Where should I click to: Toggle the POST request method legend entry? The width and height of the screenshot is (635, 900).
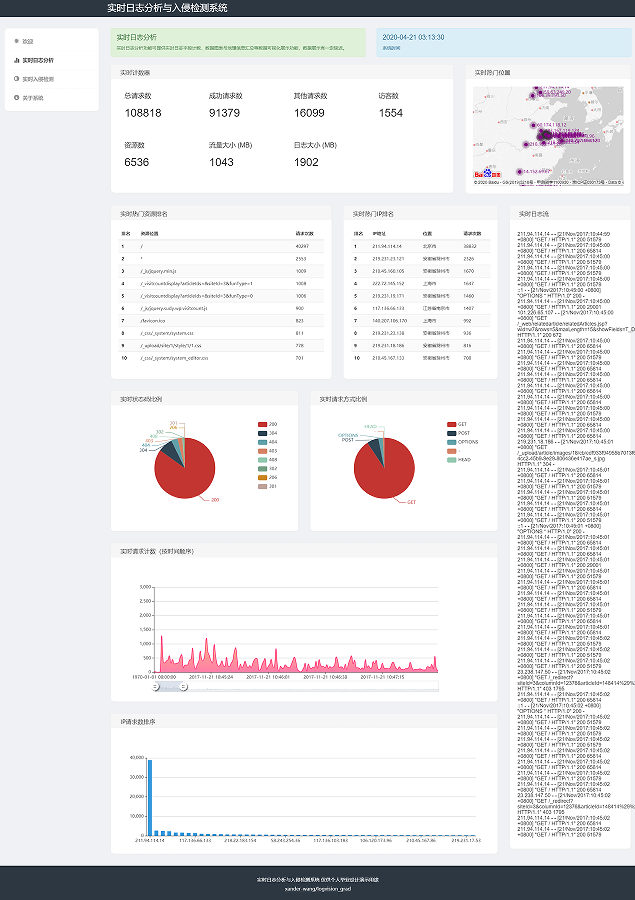coord(458,433)
